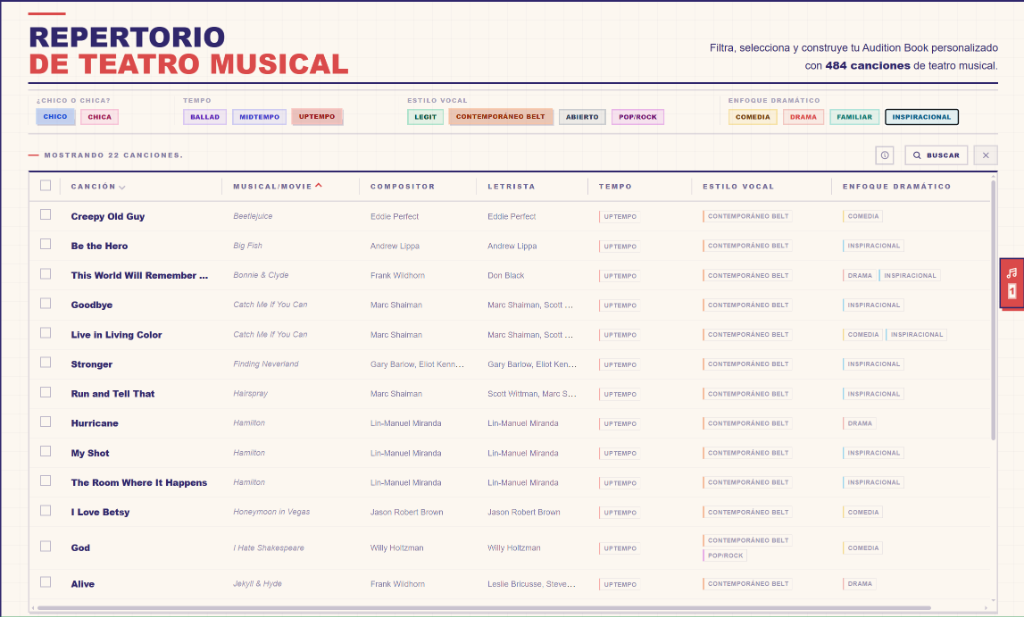Toggle the DRAMA dramatic focus filter chip
Screen dimensions: 1024x617
pos(803,117)
